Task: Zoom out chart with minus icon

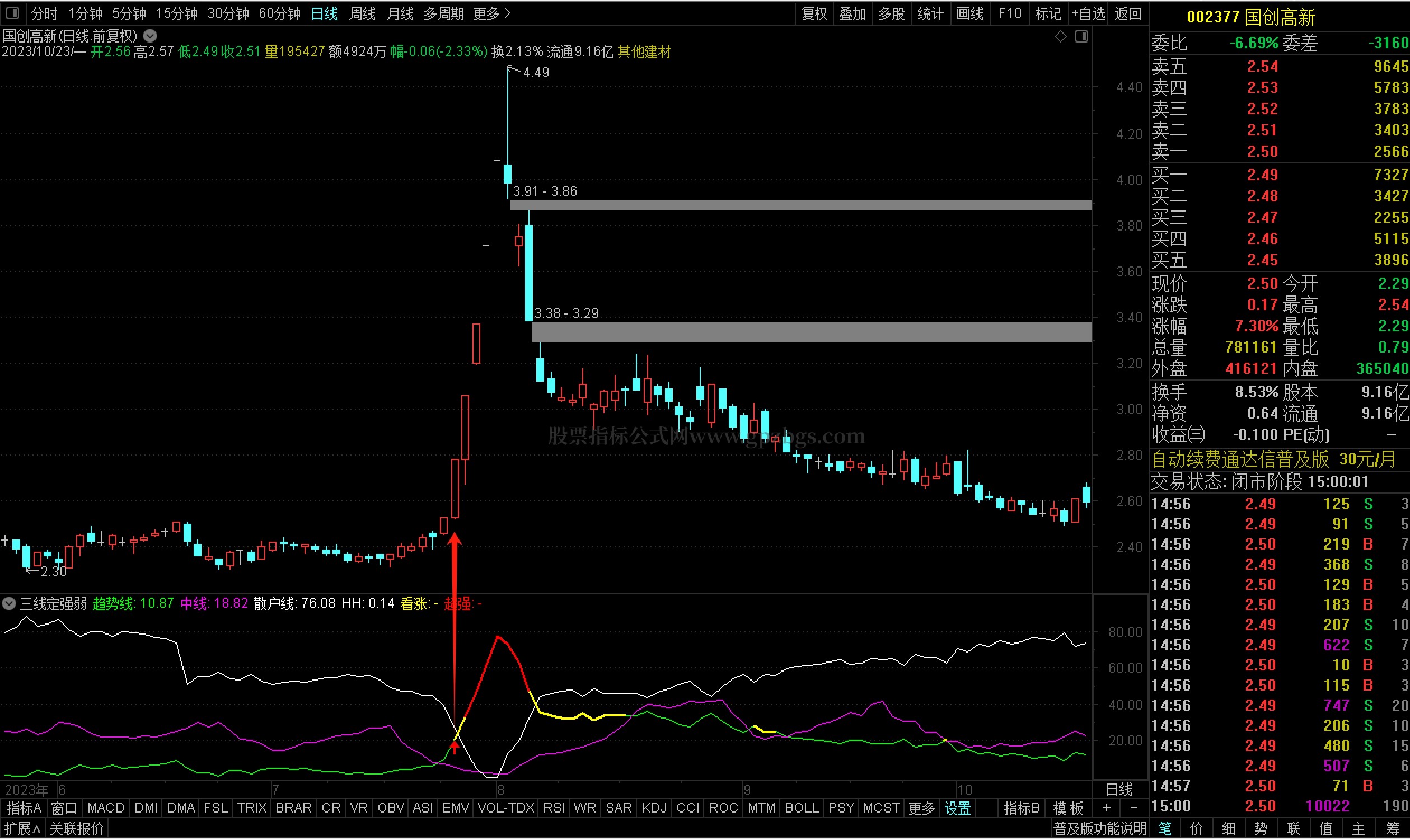Action: tap(1134, 808)
